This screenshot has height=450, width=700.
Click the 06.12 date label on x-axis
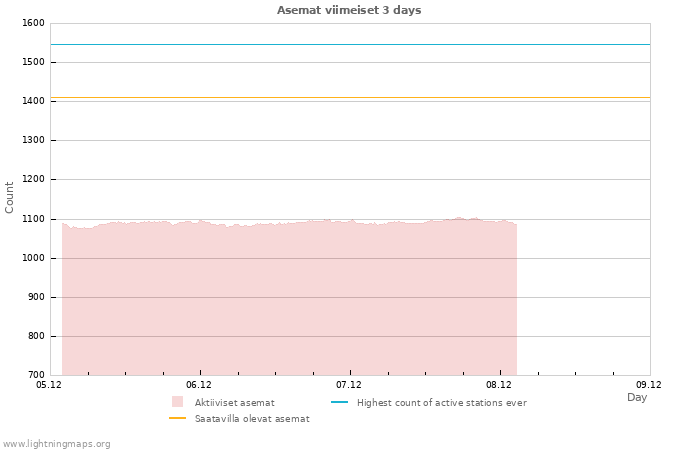(x=199, y=384)
